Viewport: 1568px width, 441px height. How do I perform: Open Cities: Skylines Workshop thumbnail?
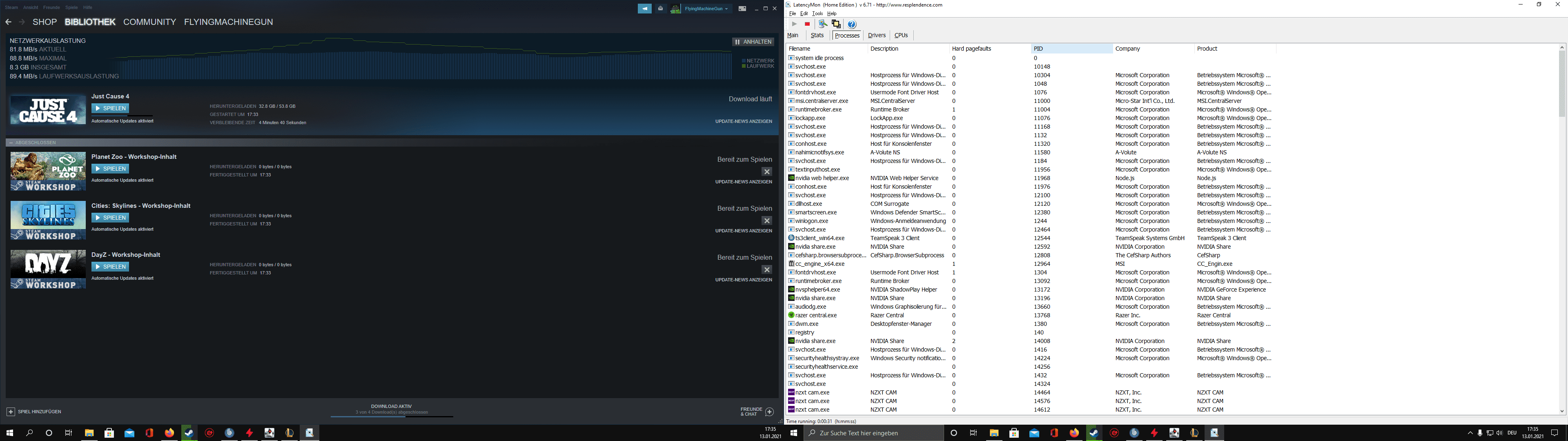pos(48,220)
